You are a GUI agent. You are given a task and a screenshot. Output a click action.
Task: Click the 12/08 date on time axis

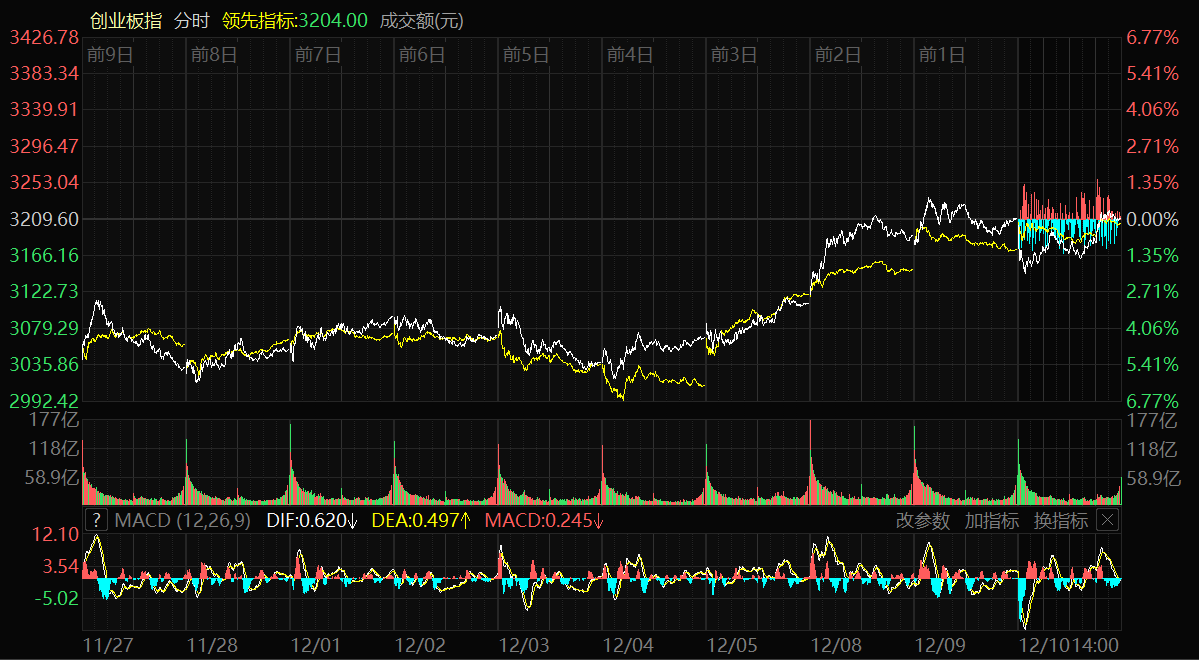coord(836,645)
